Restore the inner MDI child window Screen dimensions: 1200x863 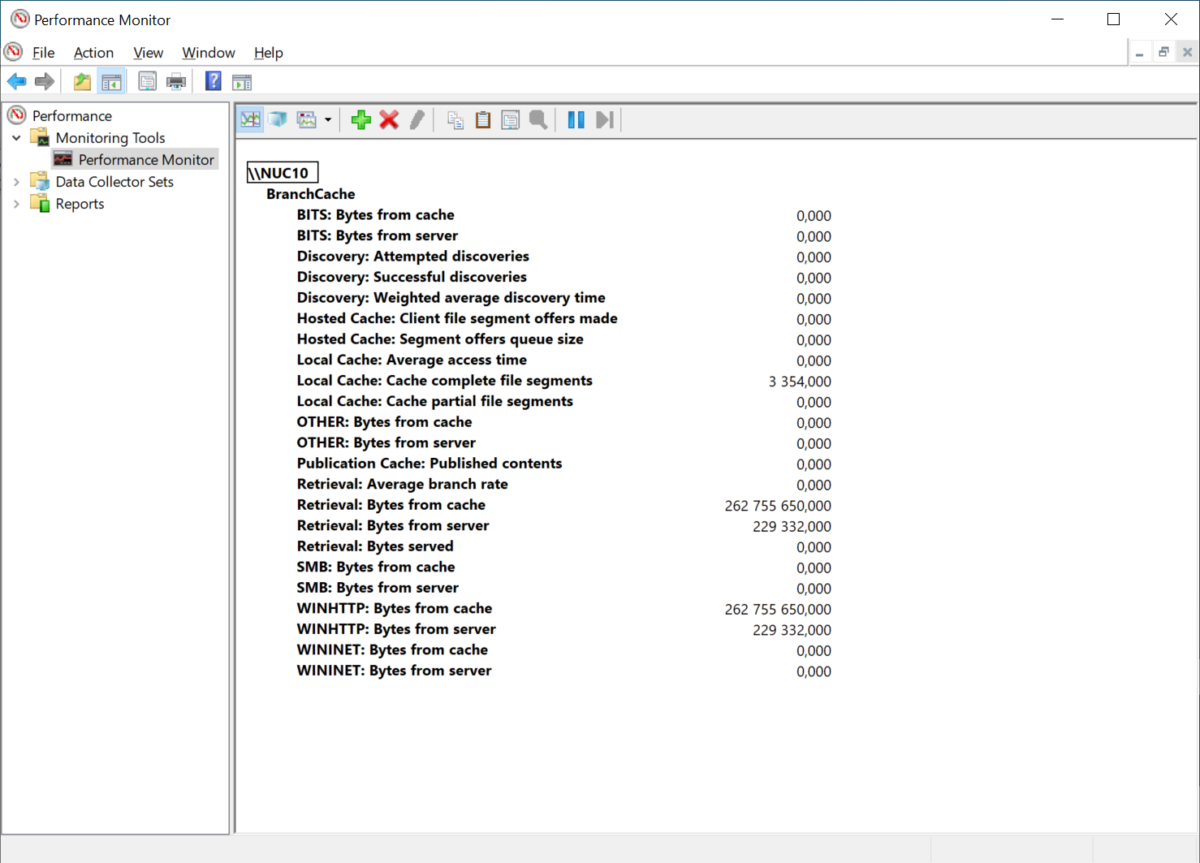(1163, 52)
